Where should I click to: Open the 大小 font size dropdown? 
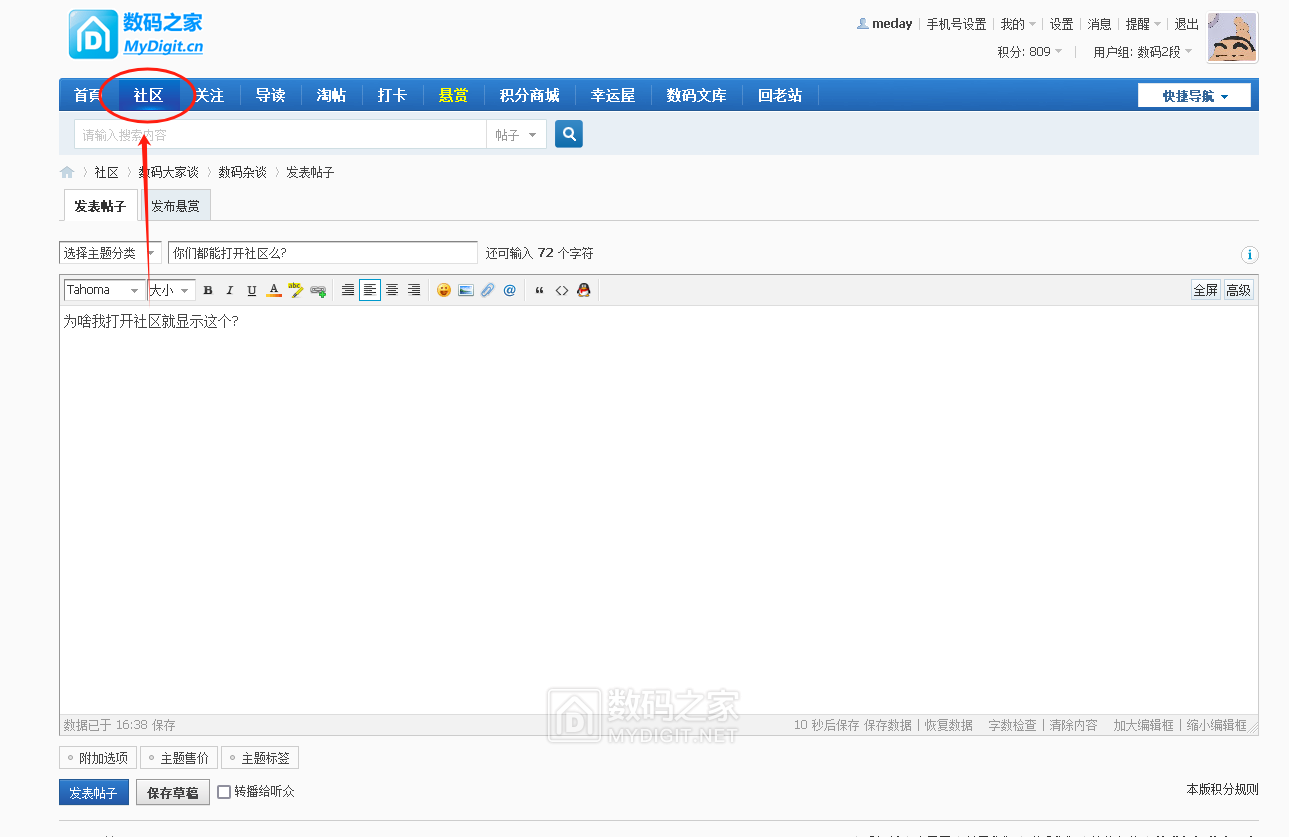tap(170, 290)
